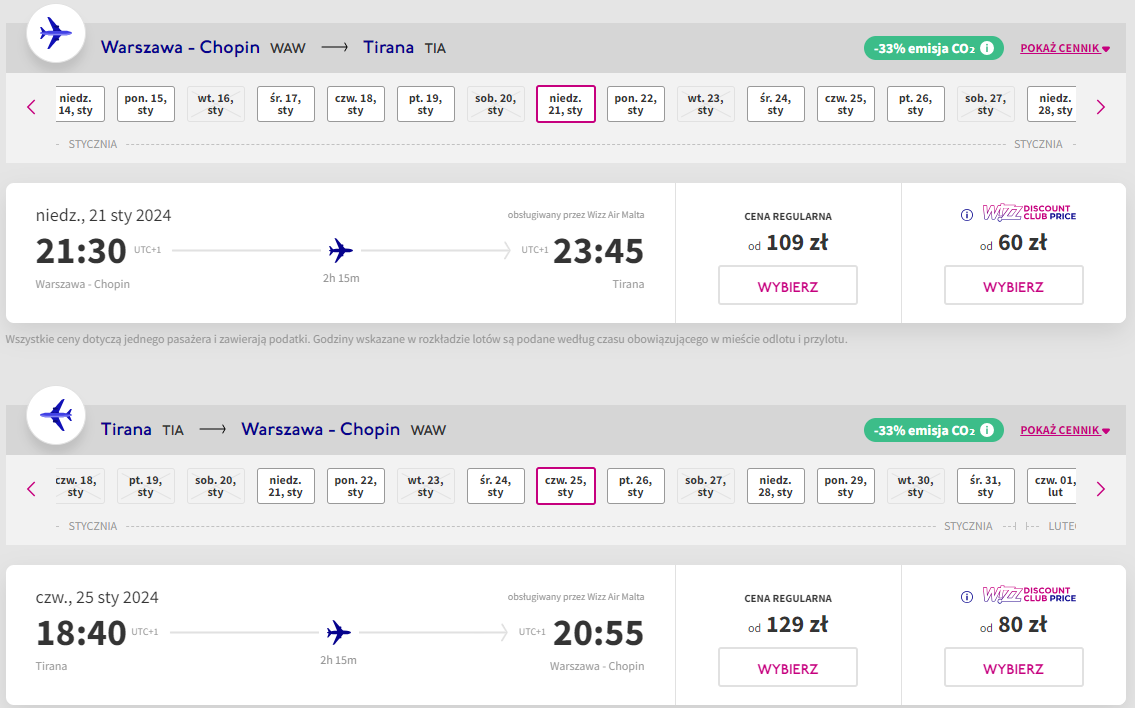Select outbound date śr. 17, sty
Image resolution: width=1135 pixels, height=708 pixels.
click(x=285, y=104)
